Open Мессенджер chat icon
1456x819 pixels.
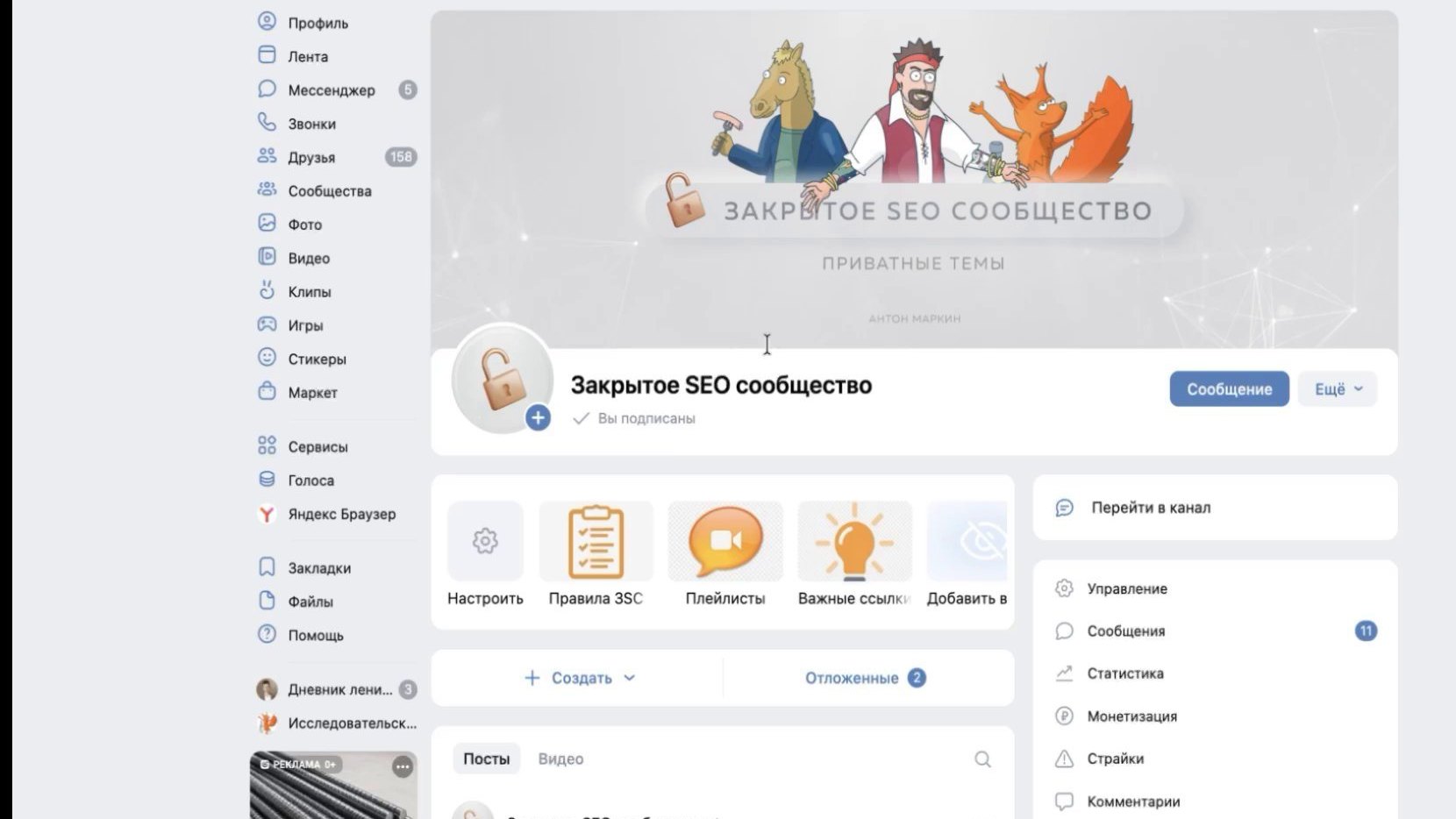[267, 89]
